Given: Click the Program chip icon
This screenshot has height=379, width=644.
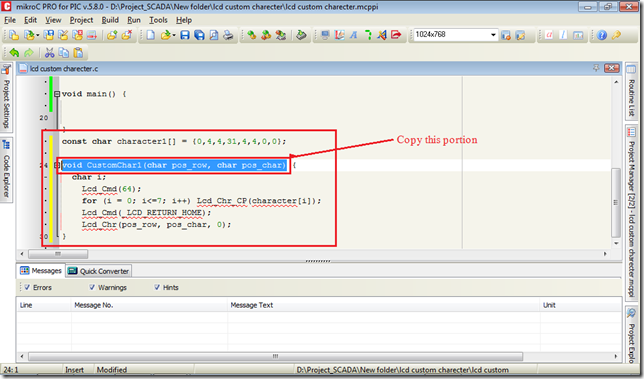Looking at the screenshot, I should point(301,35).
